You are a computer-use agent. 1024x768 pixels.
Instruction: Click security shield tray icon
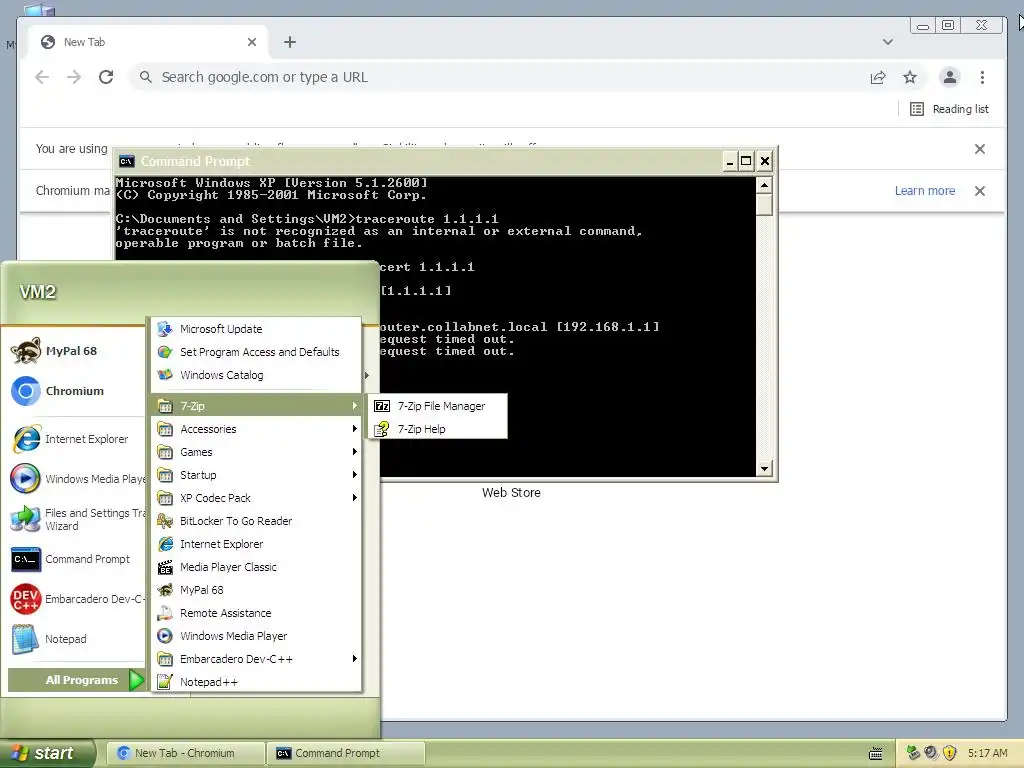(950, 753)
